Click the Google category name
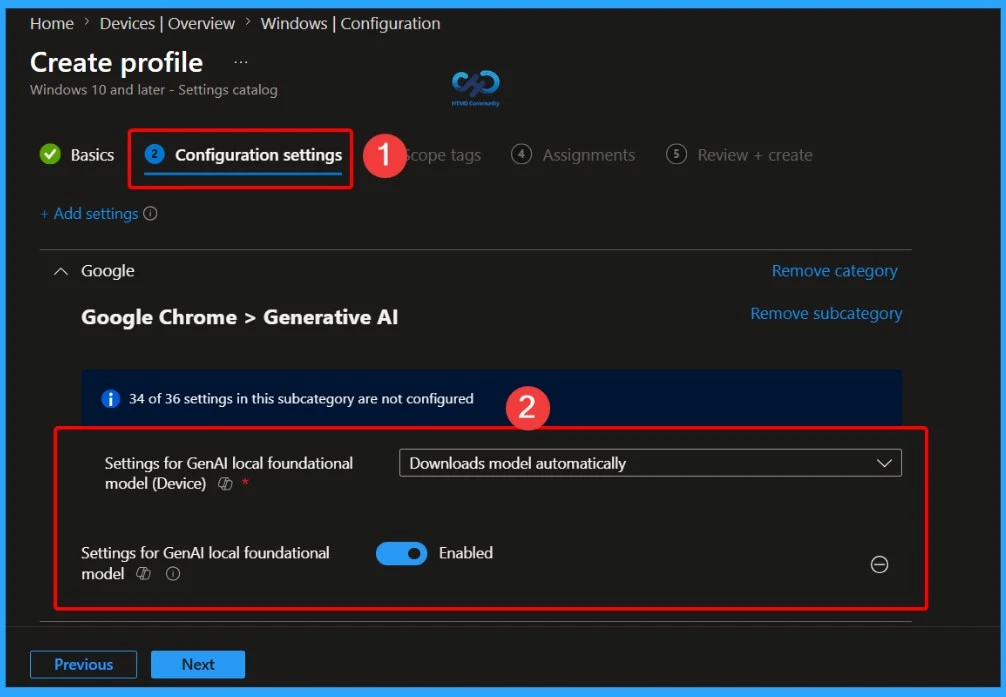Image resolution: width=1006 pixels, height=697 pixels. pyautogui.click(x=108, y=271)
